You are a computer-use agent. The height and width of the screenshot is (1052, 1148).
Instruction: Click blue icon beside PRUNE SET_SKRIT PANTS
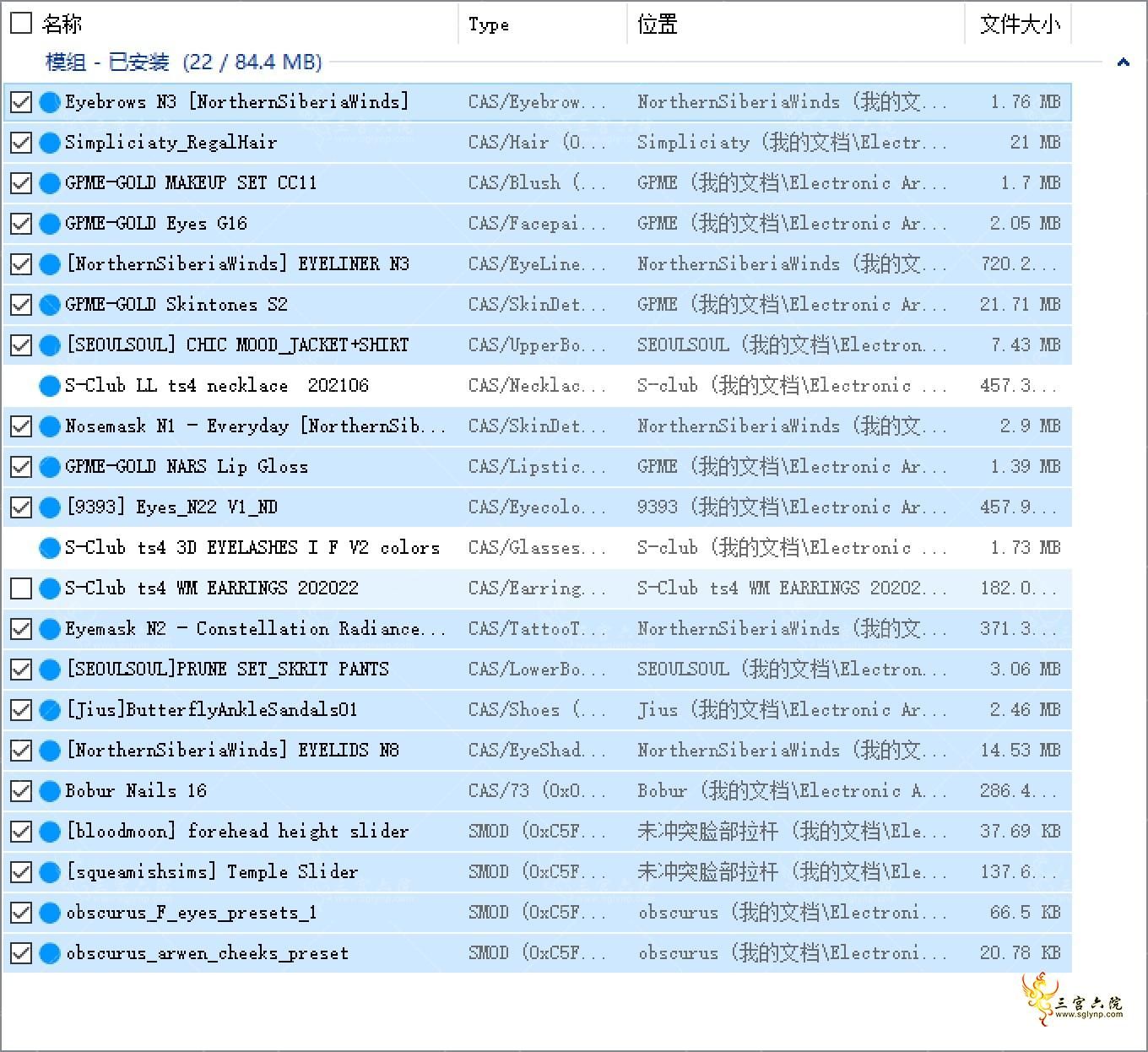point(50,670)
